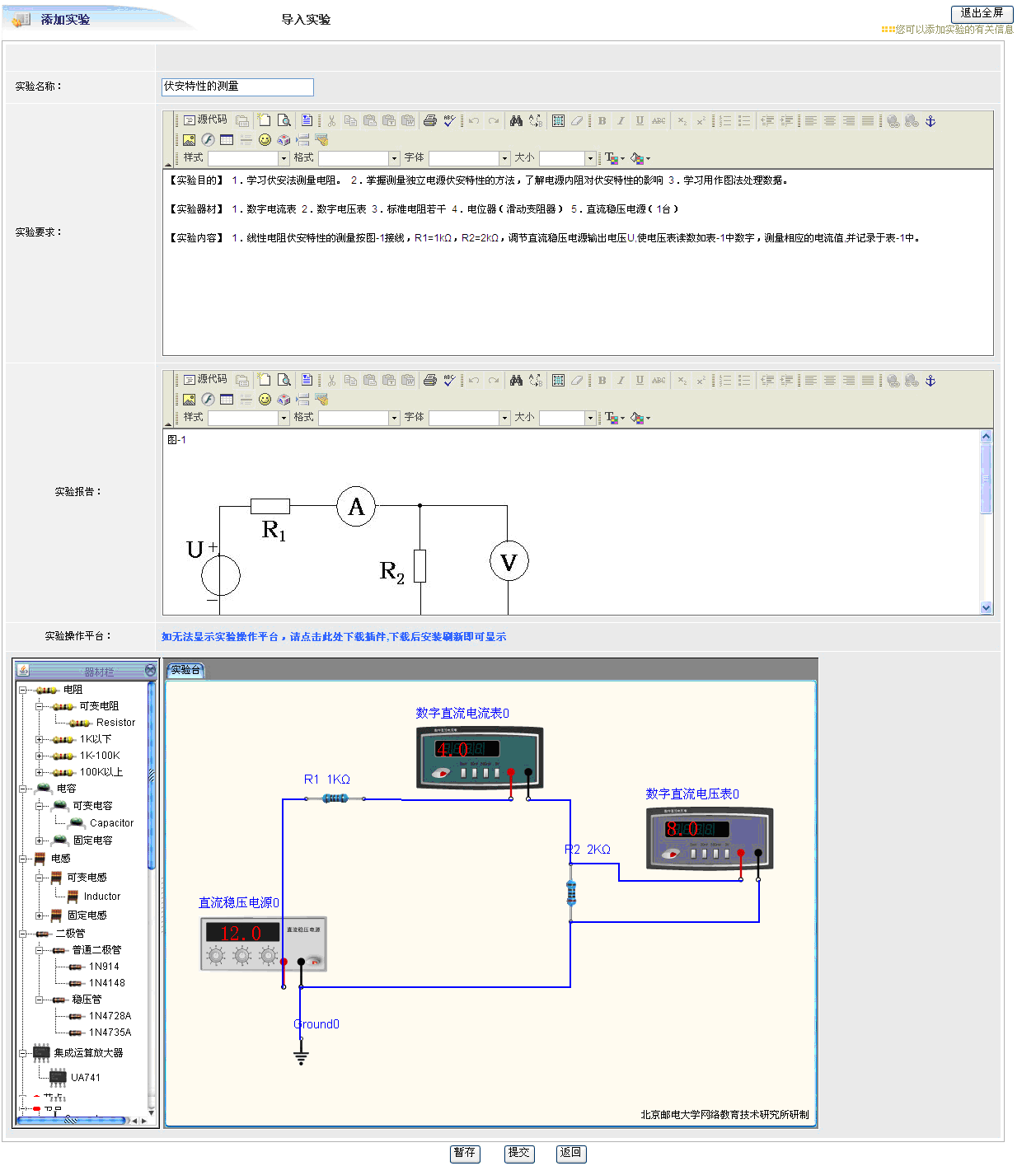1036x1166 pixels.
Task: Insert a smiley in the 实验要求 editor
Action: [265, 140]
